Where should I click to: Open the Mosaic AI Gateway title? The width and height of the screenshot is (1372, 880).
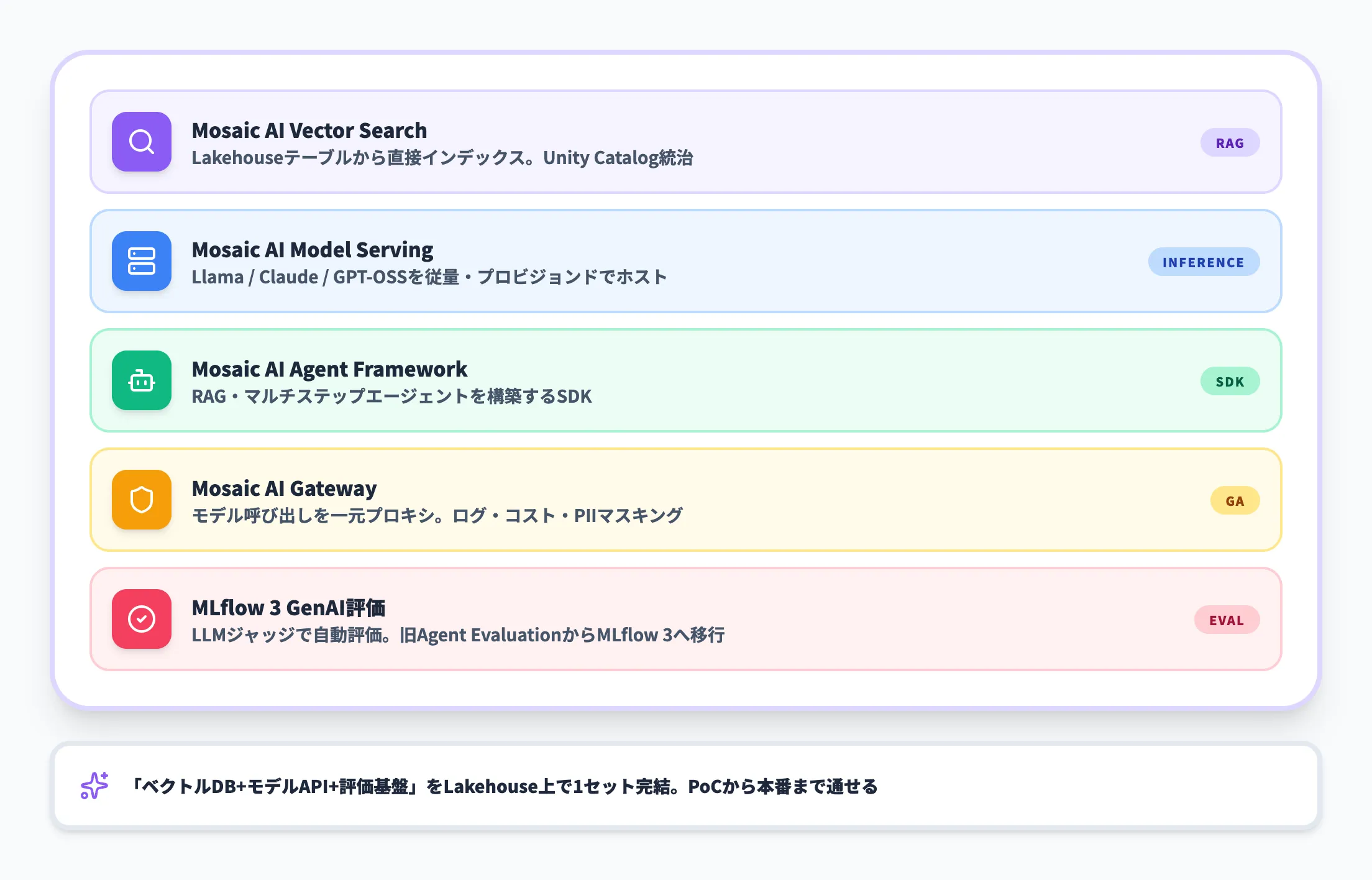285,488
